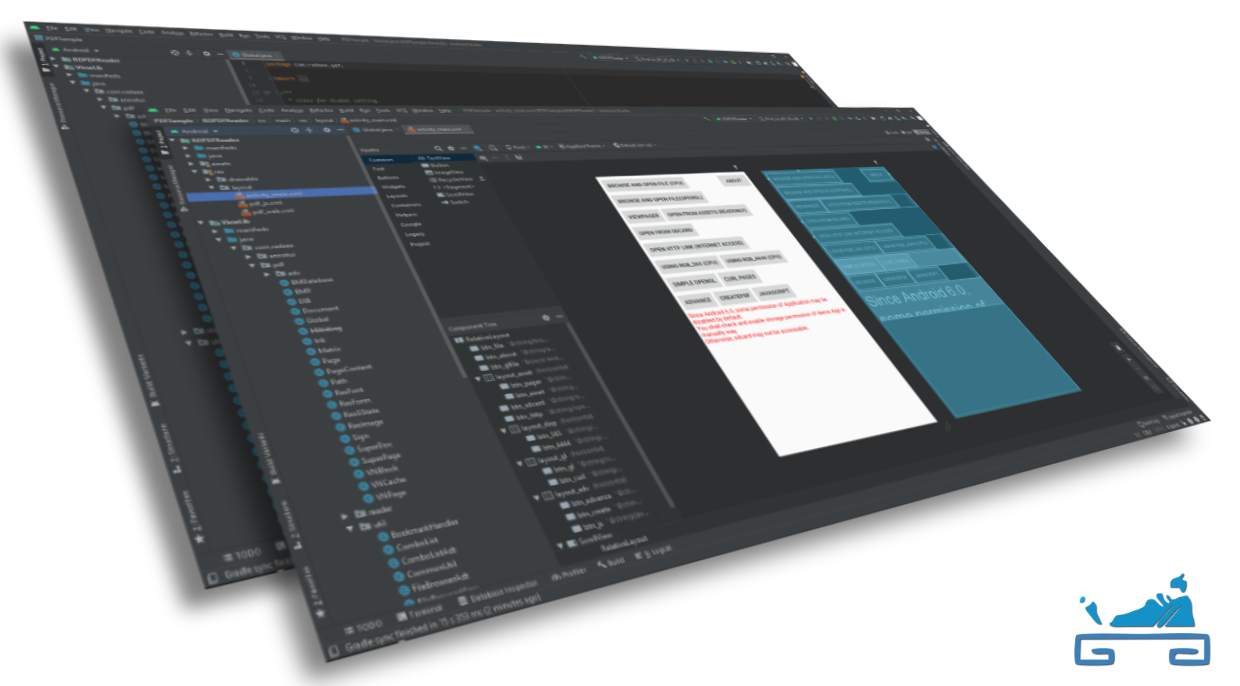Open the Logcat tool window tab
The image size is (1240, 686).
coord(655,552)
